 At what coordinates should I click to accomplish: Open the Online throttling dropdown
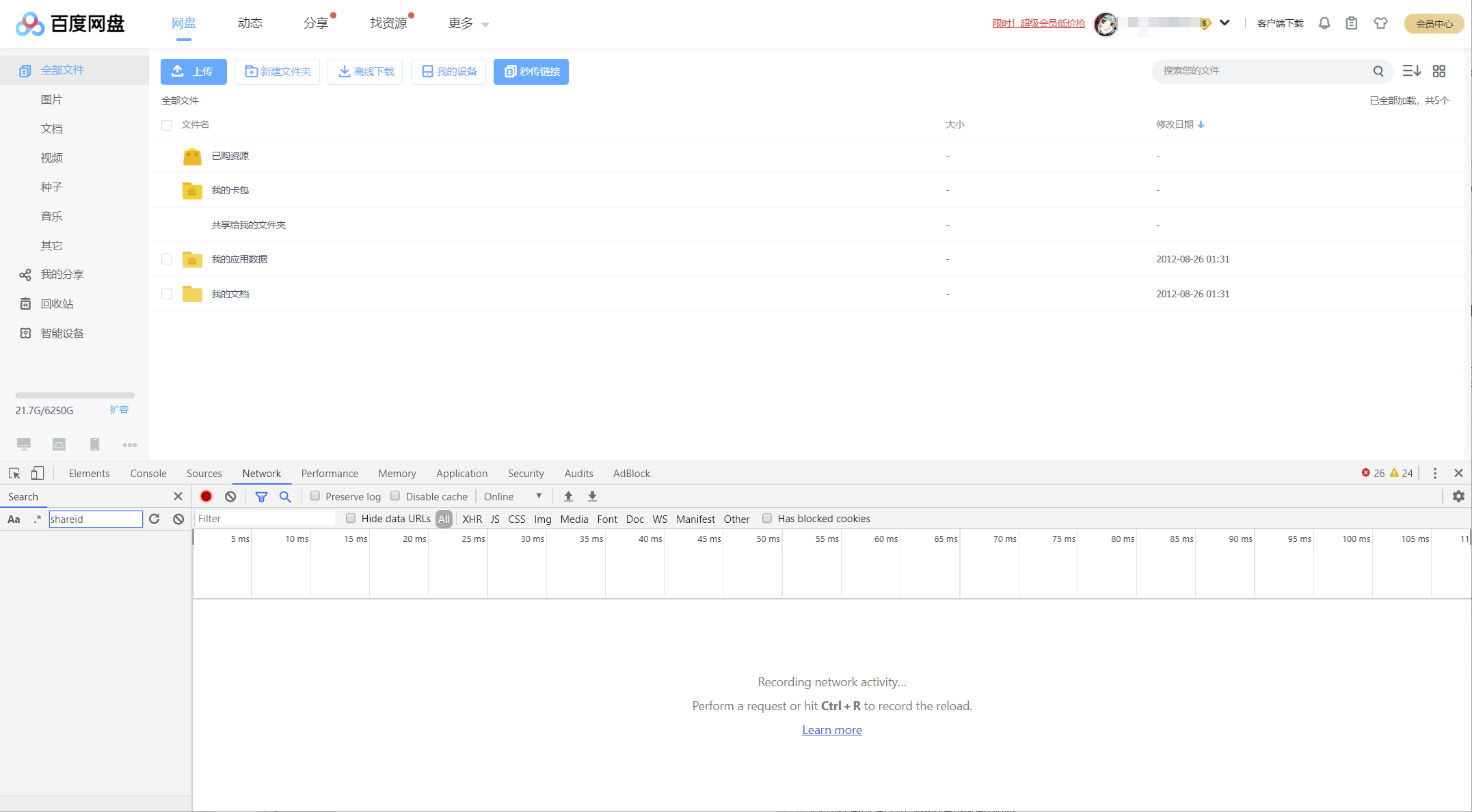pos(513,496)
